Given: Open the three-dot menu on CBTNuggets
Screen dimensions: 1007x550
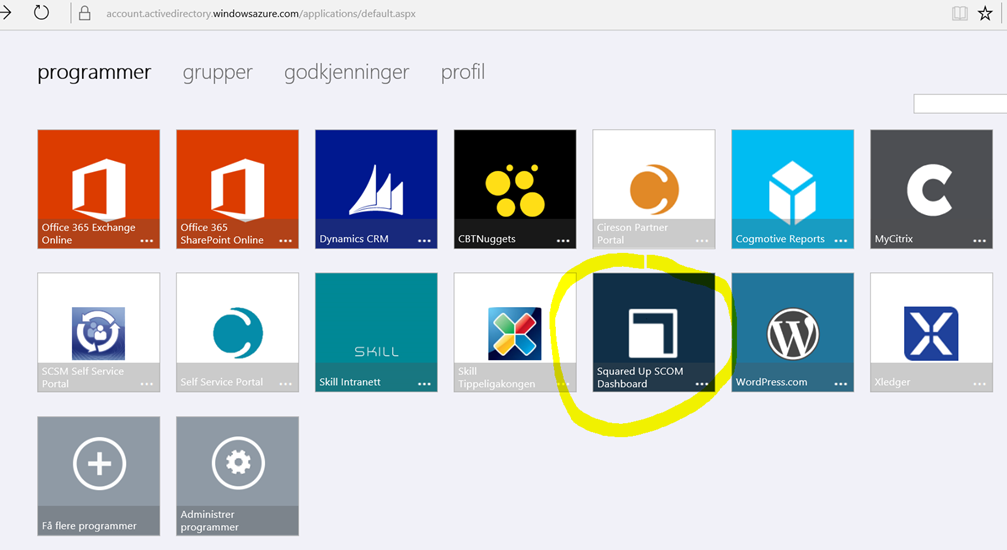Looking at the screenshot, I should 563,241.
